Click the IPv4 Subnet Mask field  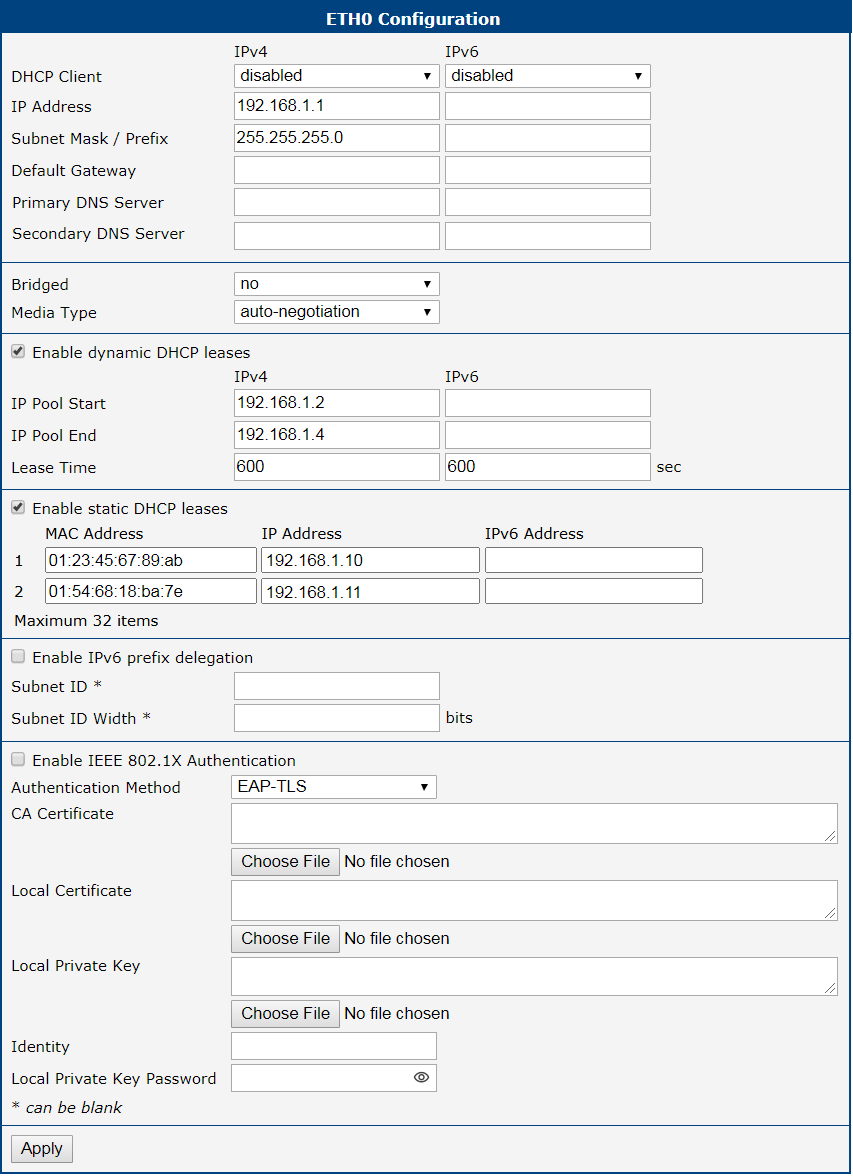pos(337,138)
